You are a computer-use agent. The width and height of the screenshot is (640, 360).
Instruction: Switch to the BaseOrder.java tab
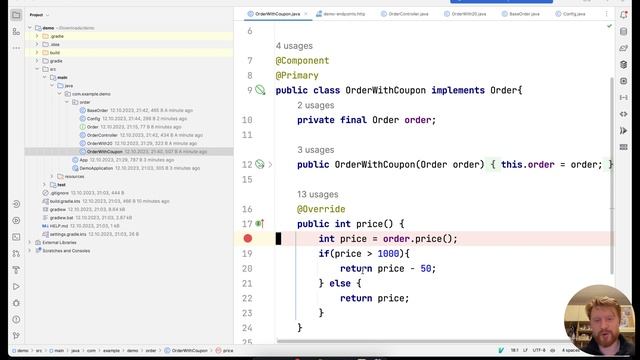(520, 14)
